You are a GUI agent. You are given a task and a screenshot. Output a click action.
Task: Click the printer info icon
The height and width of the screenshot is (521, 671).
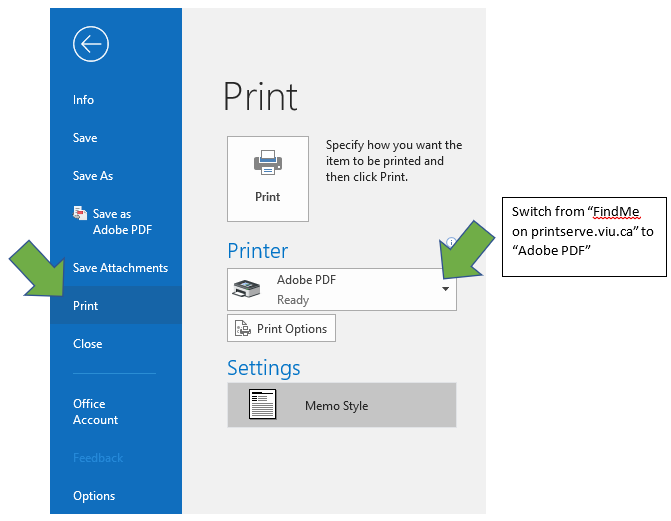tap(451, 241)
